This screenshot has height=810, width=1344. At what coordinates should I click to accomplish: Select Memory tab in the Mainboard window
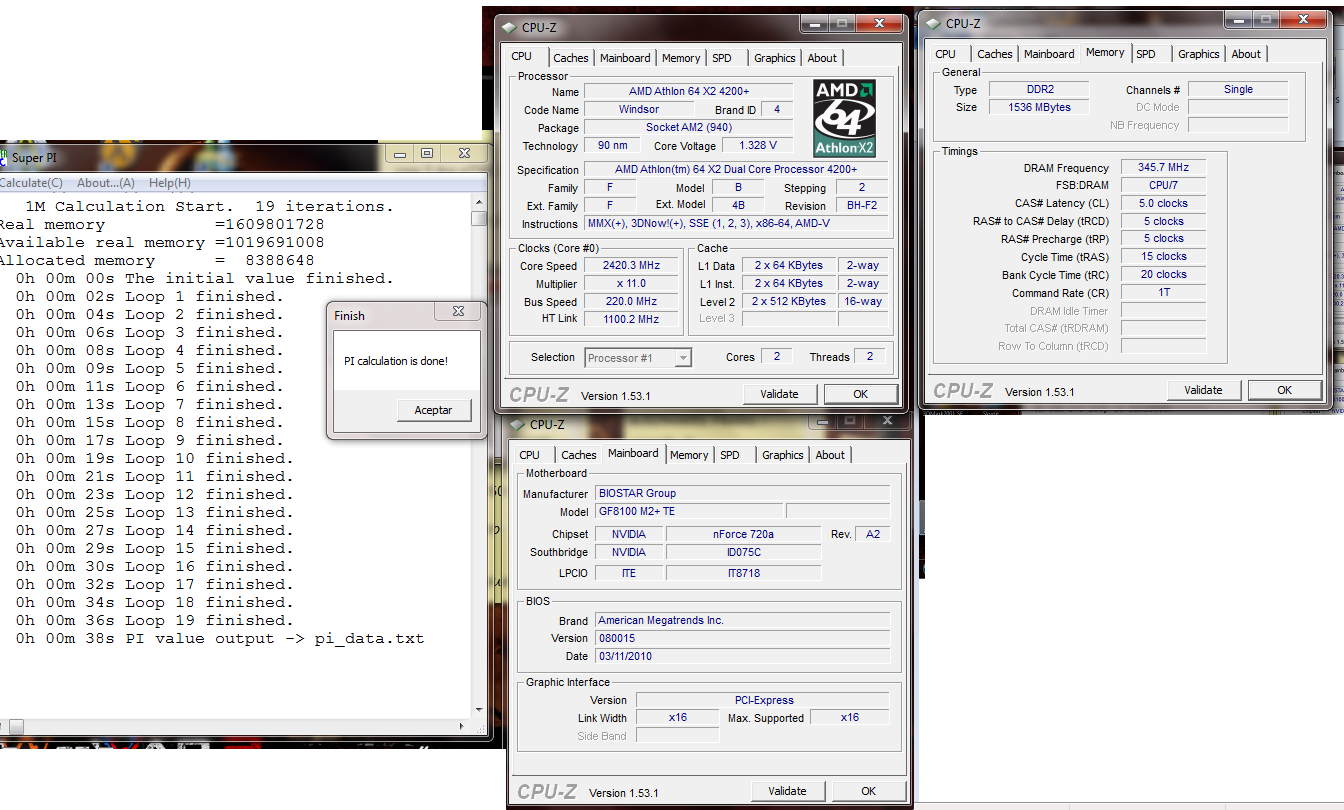pyautogui.click(x=689, y=455)
